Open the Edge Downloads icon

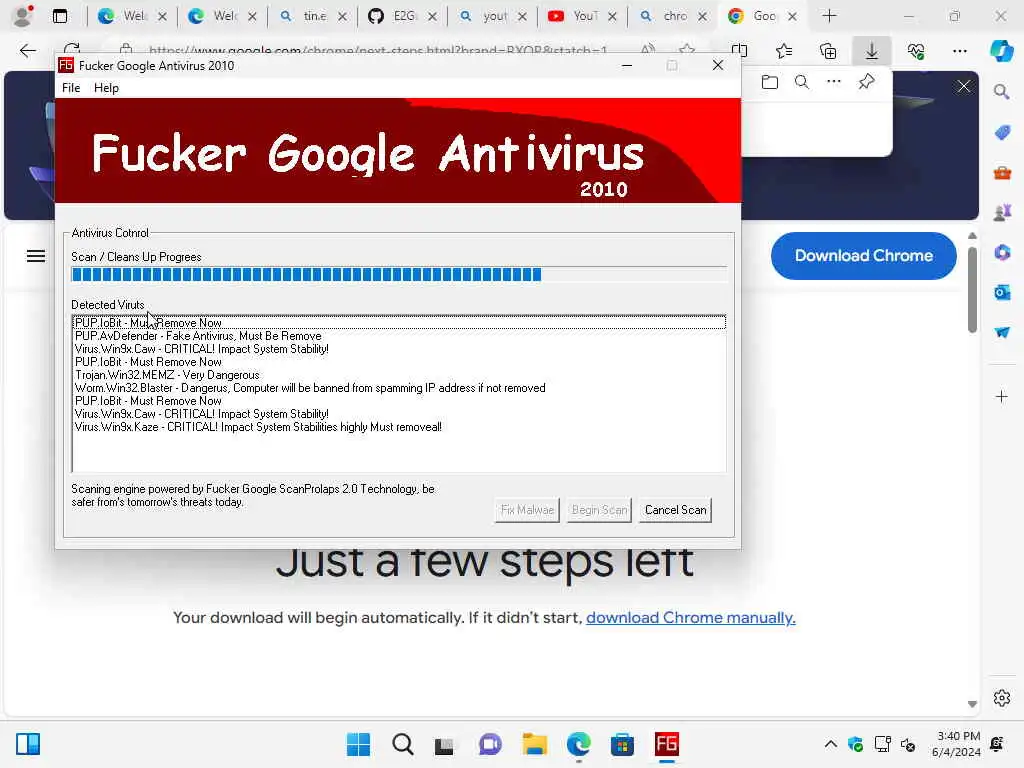point(872,51)
